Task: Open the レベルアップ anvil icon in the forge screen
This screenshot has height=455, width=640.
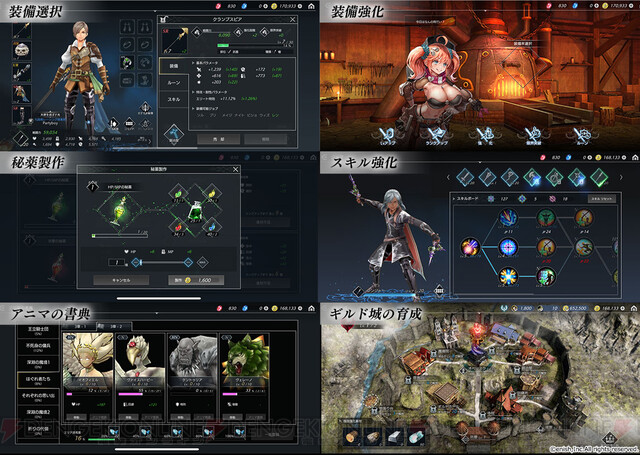Action: click(x=387, y=136)
